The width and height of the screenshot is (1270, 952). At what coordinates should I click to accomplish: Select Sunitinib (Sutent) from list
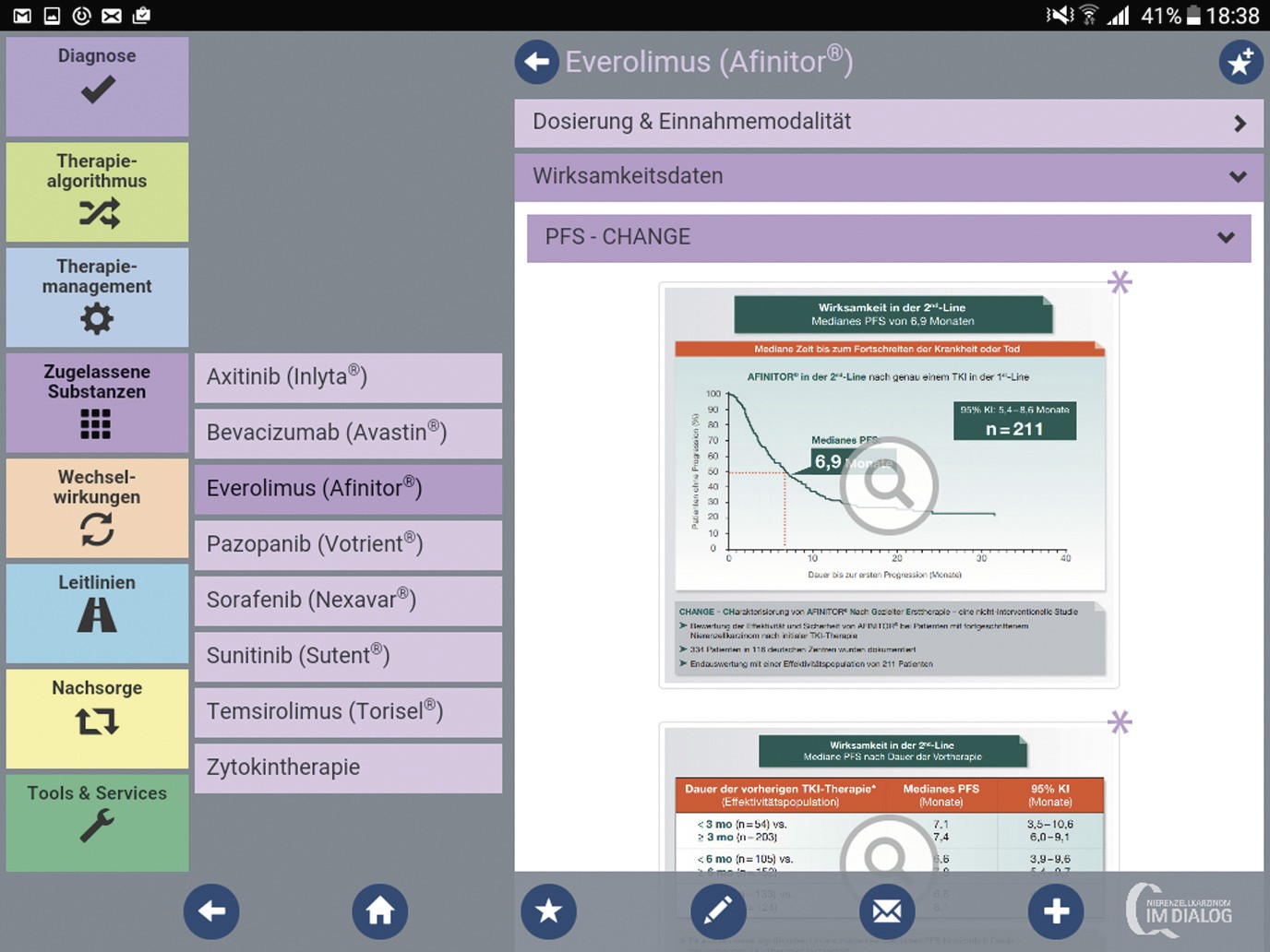348,656
